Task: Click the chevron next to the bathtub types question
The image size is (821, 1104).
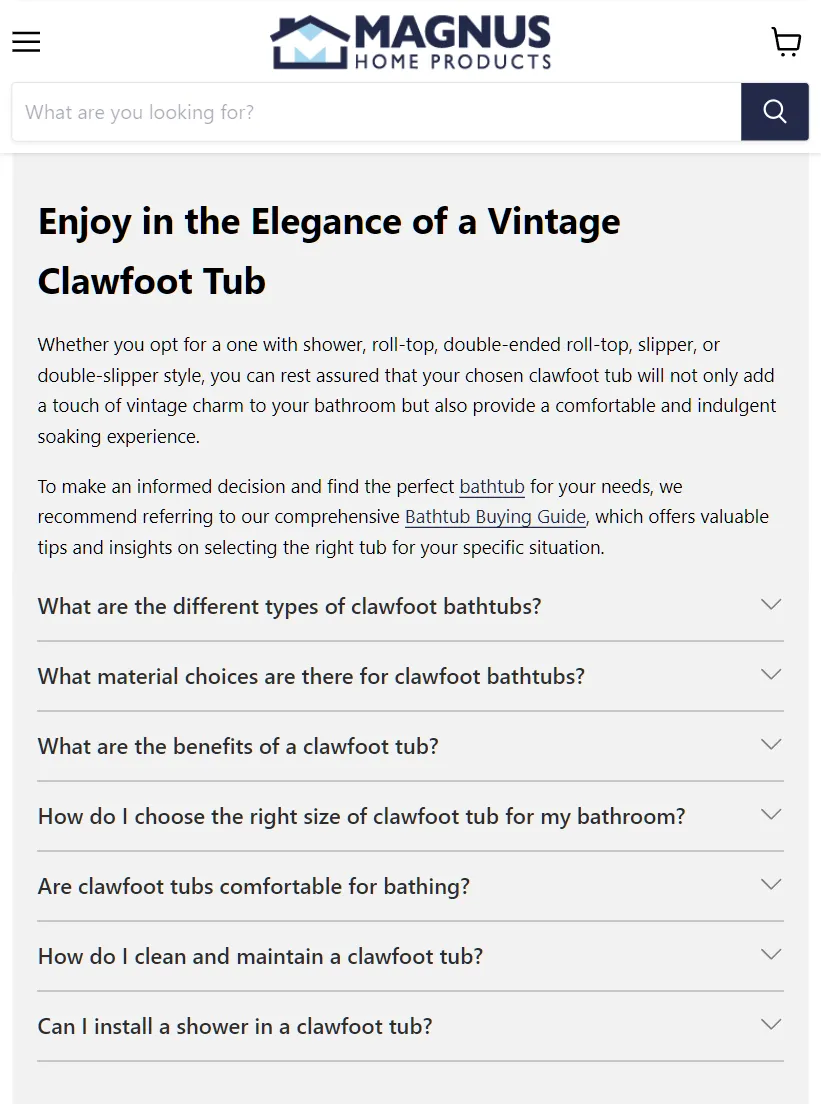Action: coord(770,604)
